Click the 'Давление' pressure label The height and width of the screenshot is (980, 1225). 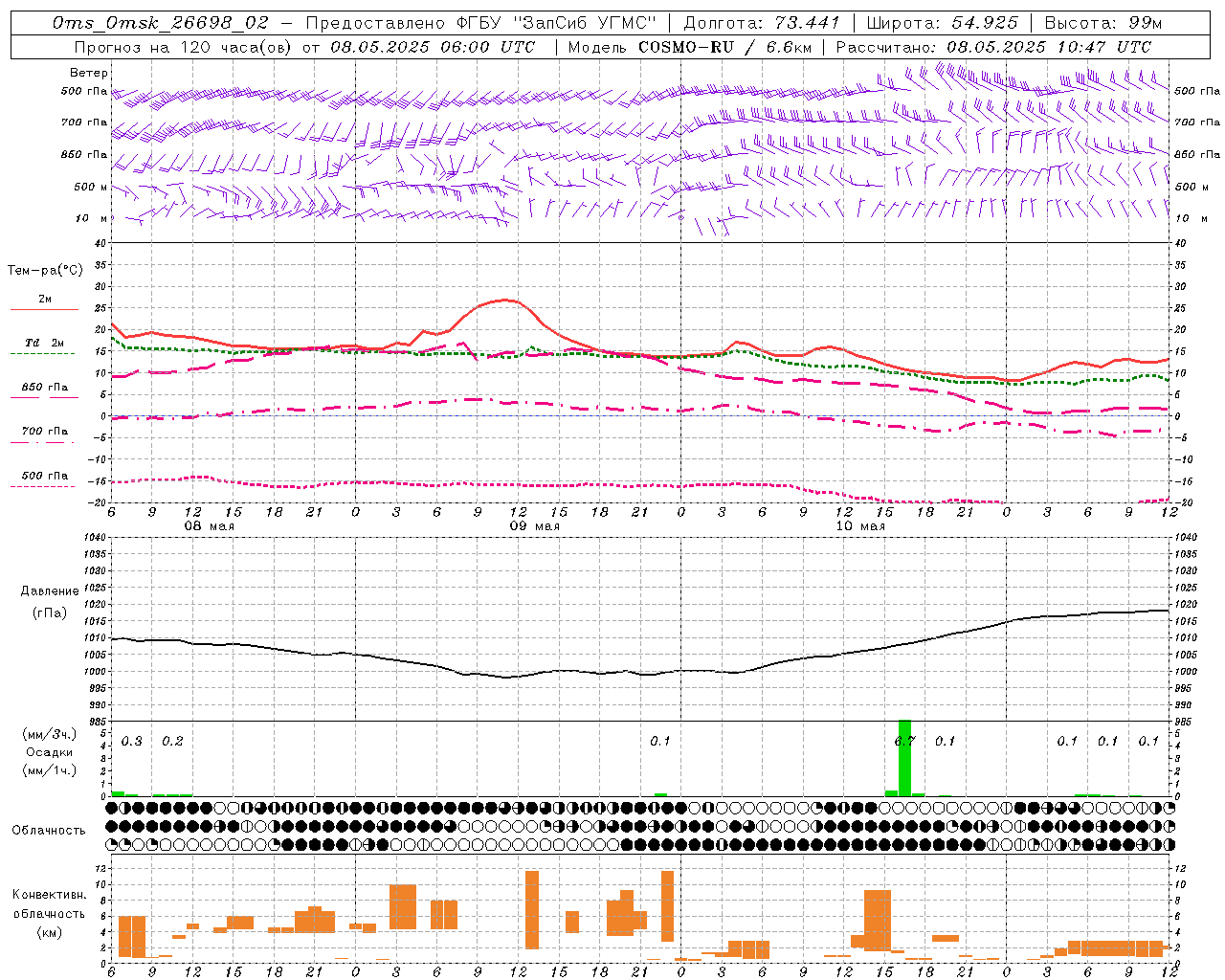click(x=49, y=591)
